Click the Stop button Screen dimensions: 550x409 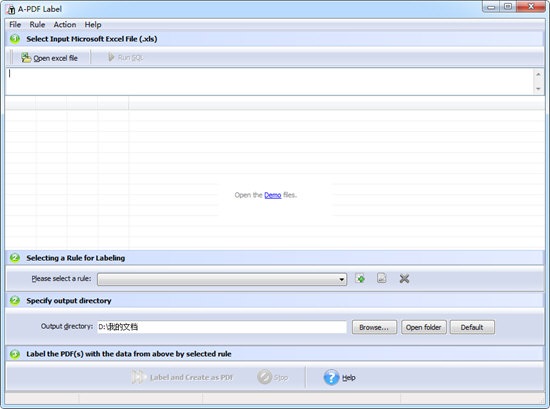coord(273,377)
